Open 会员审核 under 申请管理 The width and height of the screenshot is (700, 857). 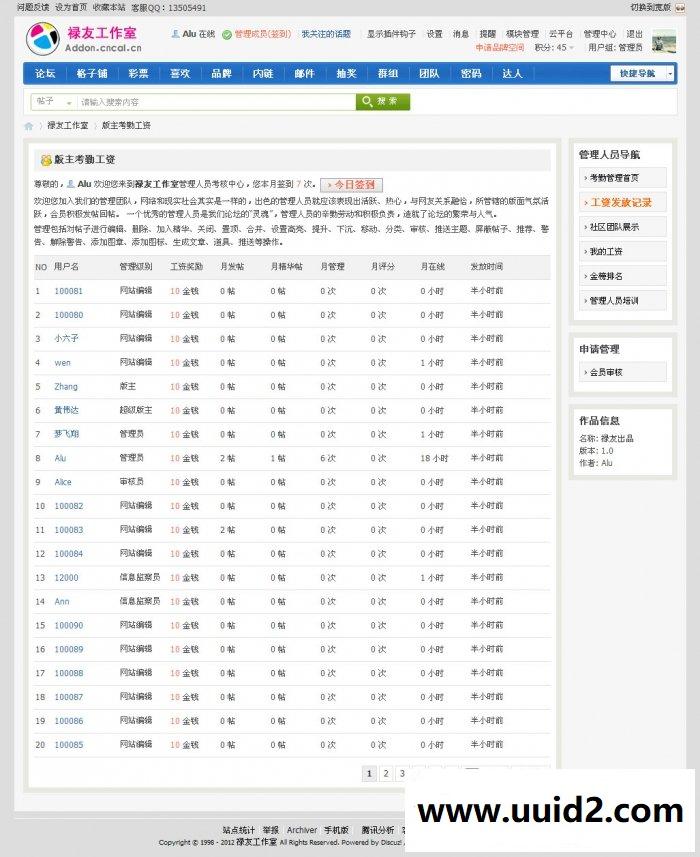(x=622, y=372)
